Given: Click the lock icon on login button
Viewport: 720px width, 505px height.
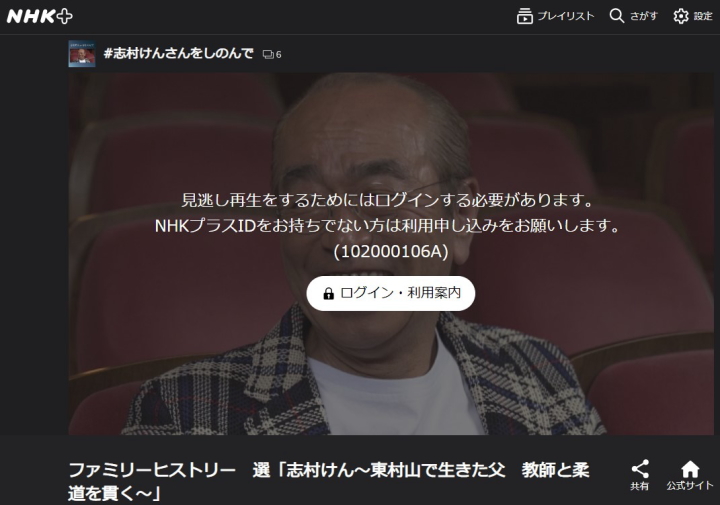Looking at the screenshot, I should [x=328, y=293].
